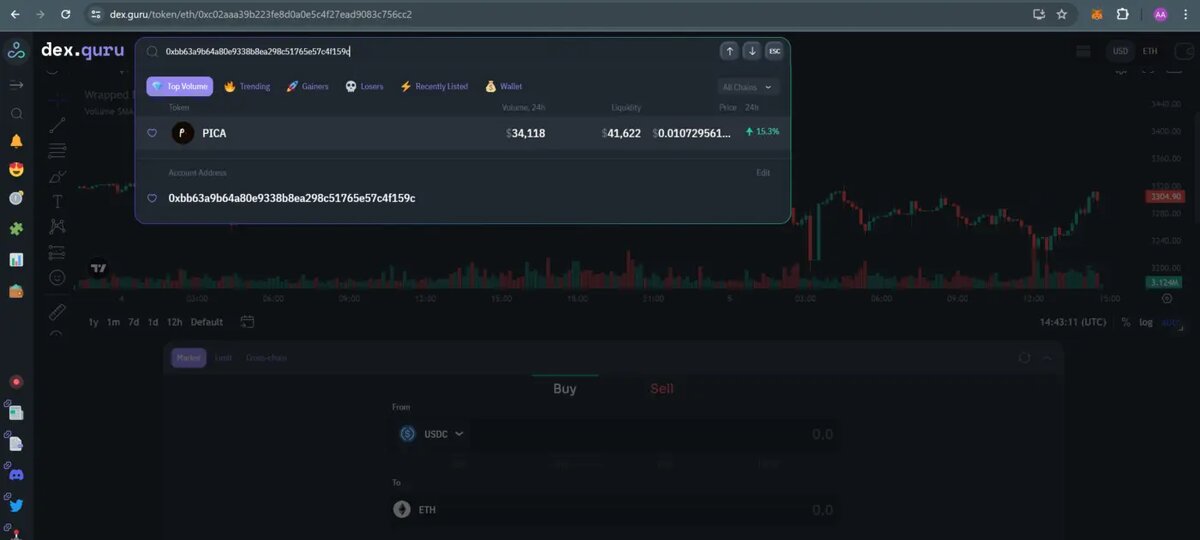Set chart range to 1m

coord(113,322)
